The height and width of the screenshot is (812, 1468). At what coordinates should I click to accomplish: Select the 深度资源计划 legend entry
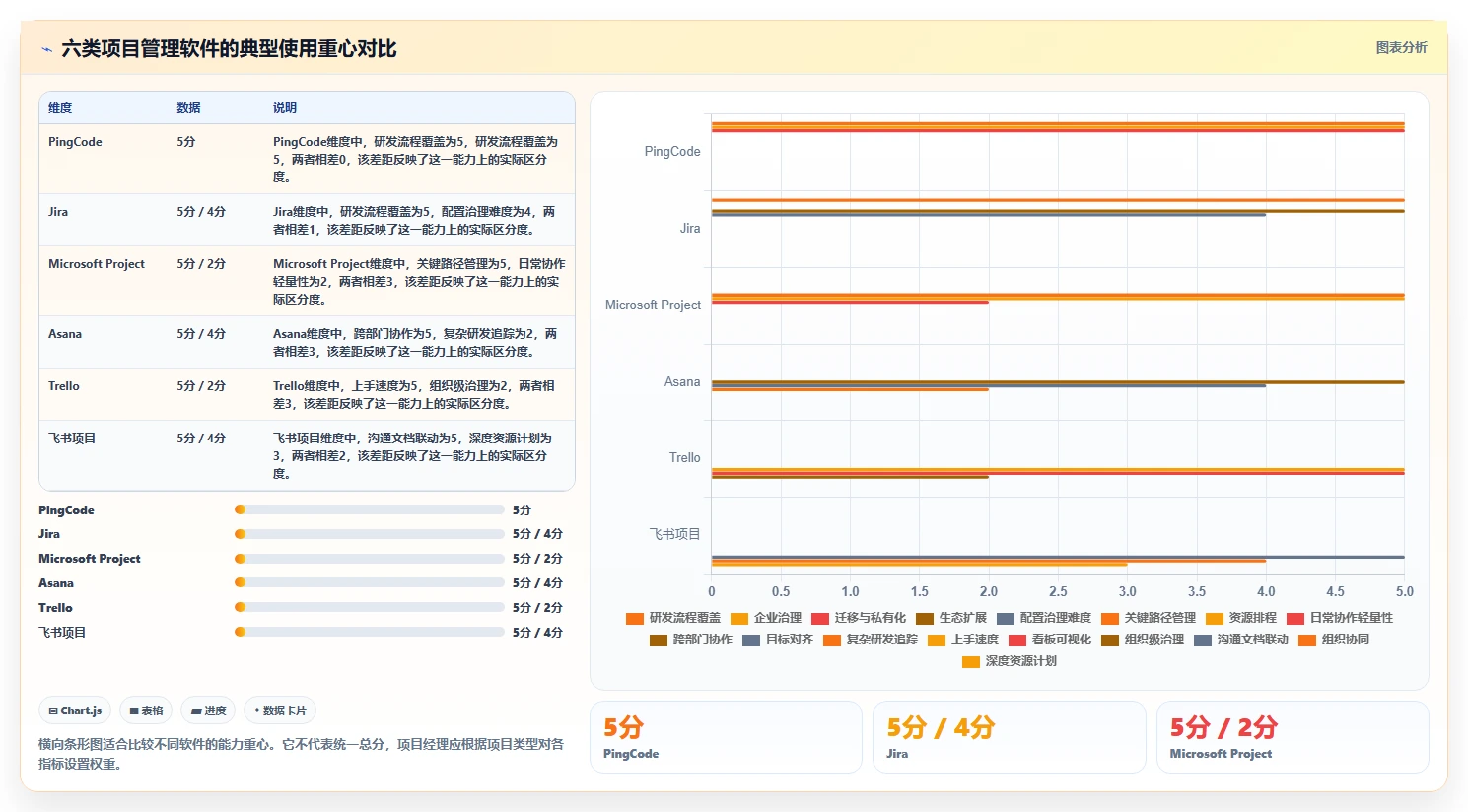1010,661
